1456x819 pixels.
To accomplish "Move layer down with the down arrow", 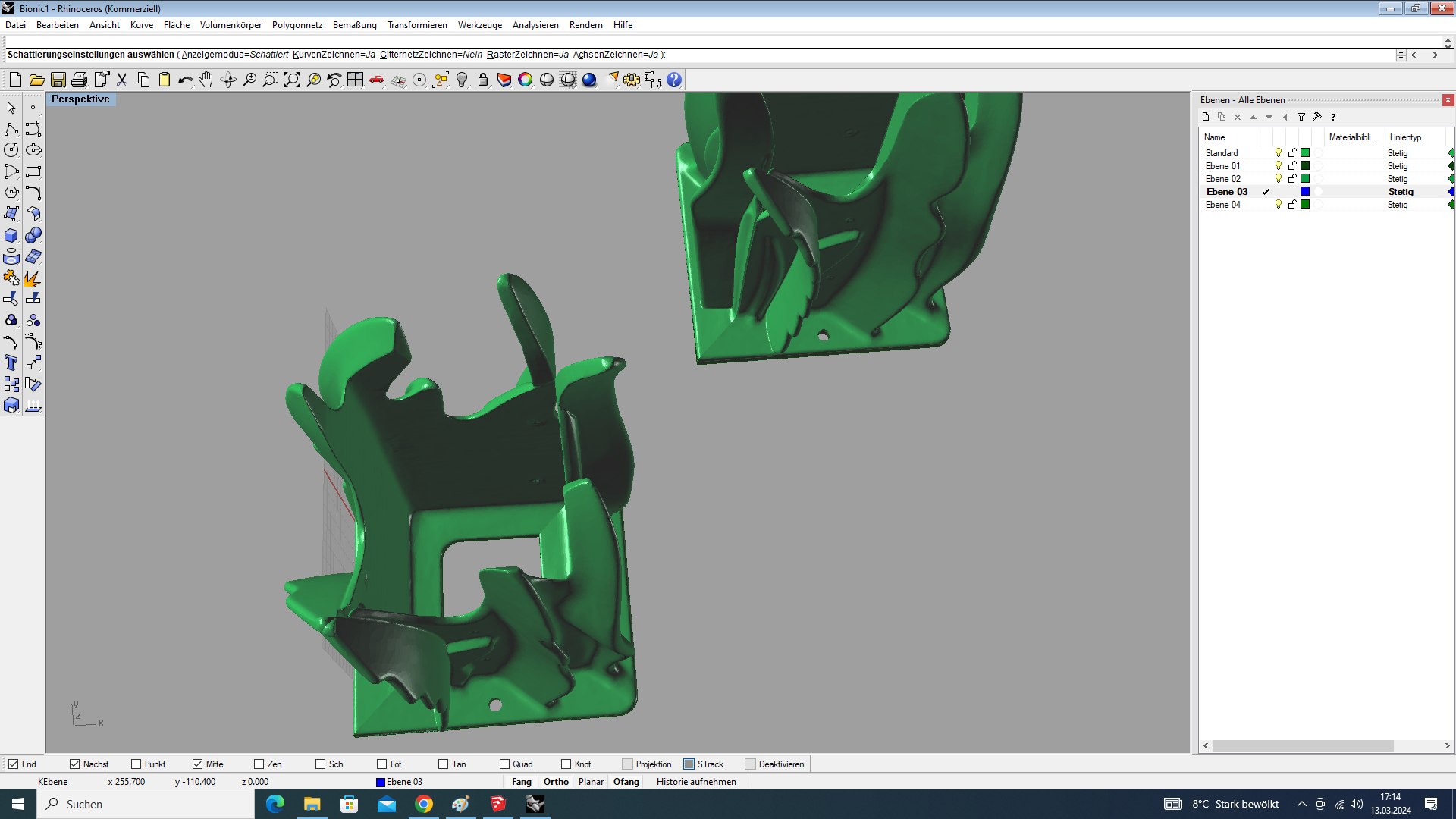I will click(x=1269, y=117).
